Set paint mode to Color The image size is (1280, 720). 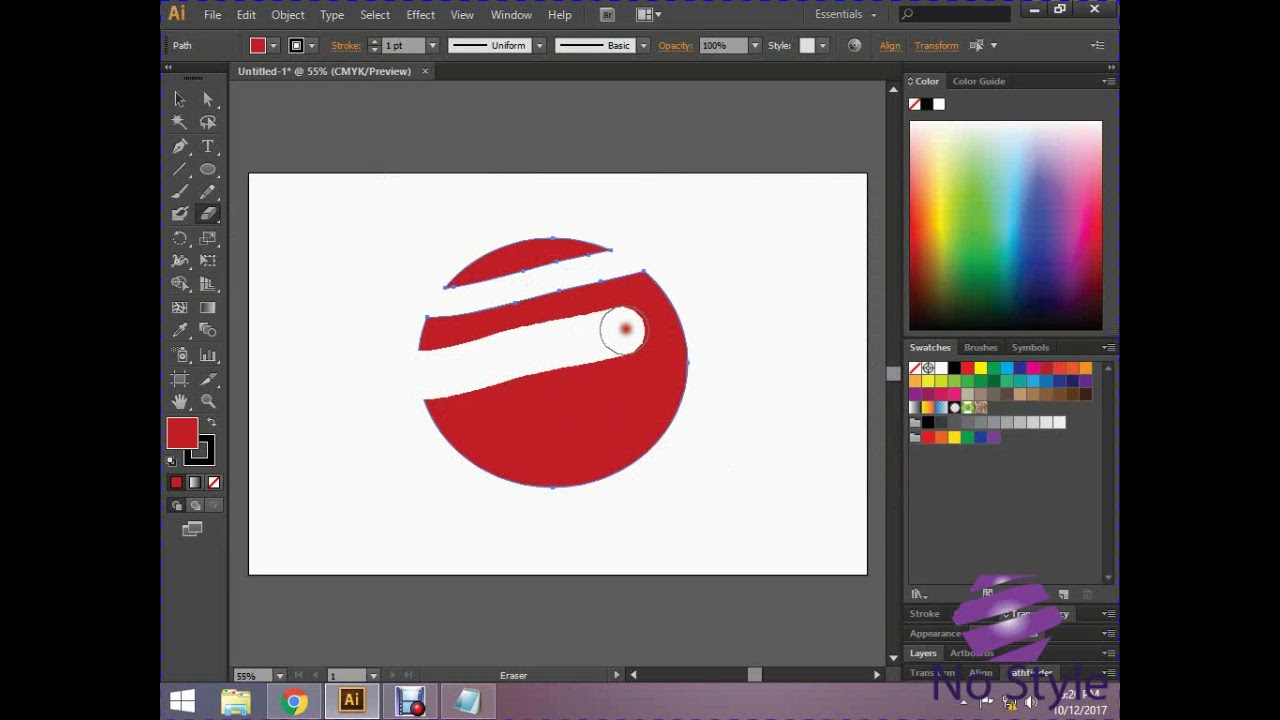(x=176, y=482)
